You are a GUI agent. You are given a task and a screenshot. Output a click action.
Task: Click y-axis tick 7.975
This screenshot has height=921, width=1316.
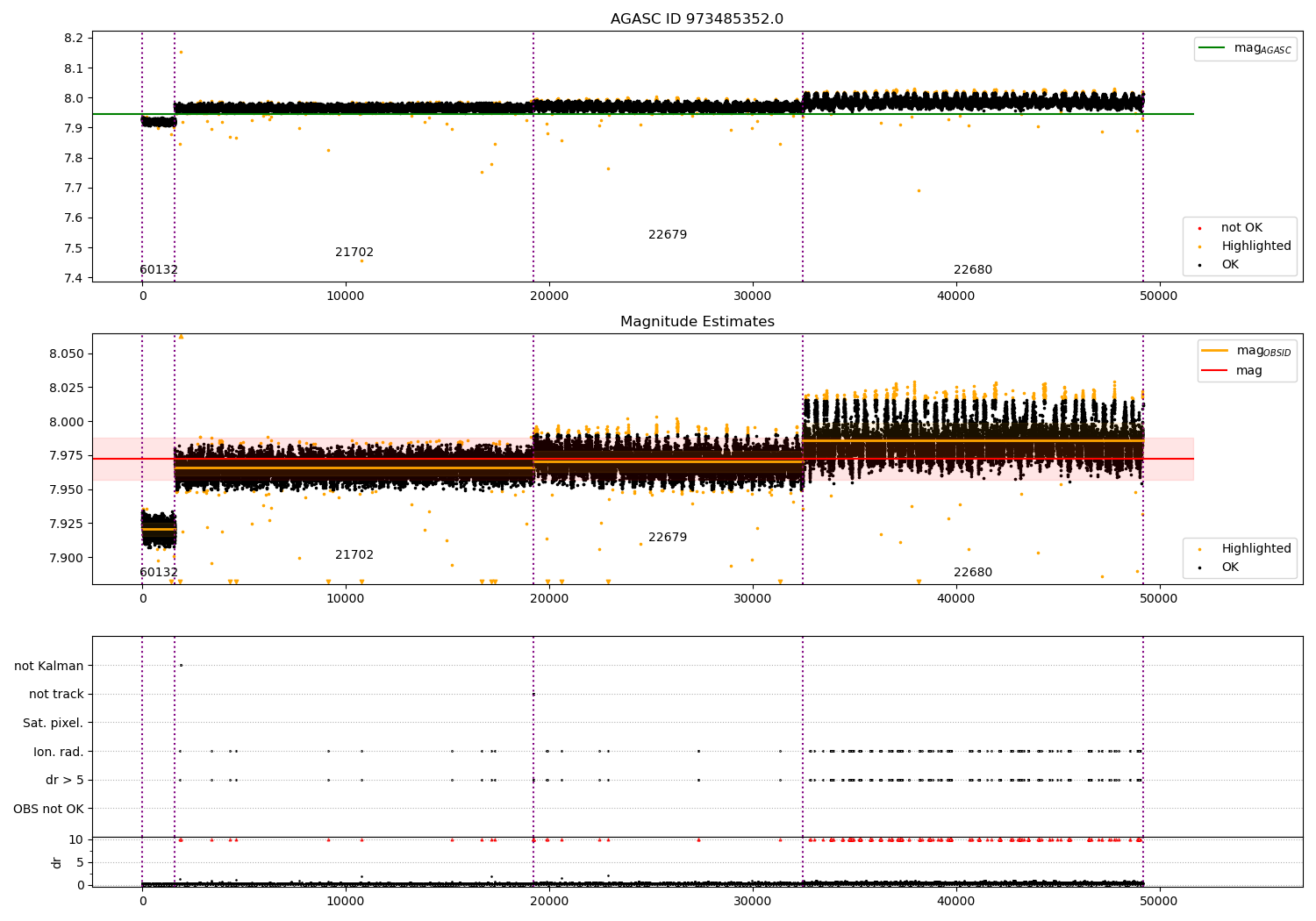coord(67,456)
